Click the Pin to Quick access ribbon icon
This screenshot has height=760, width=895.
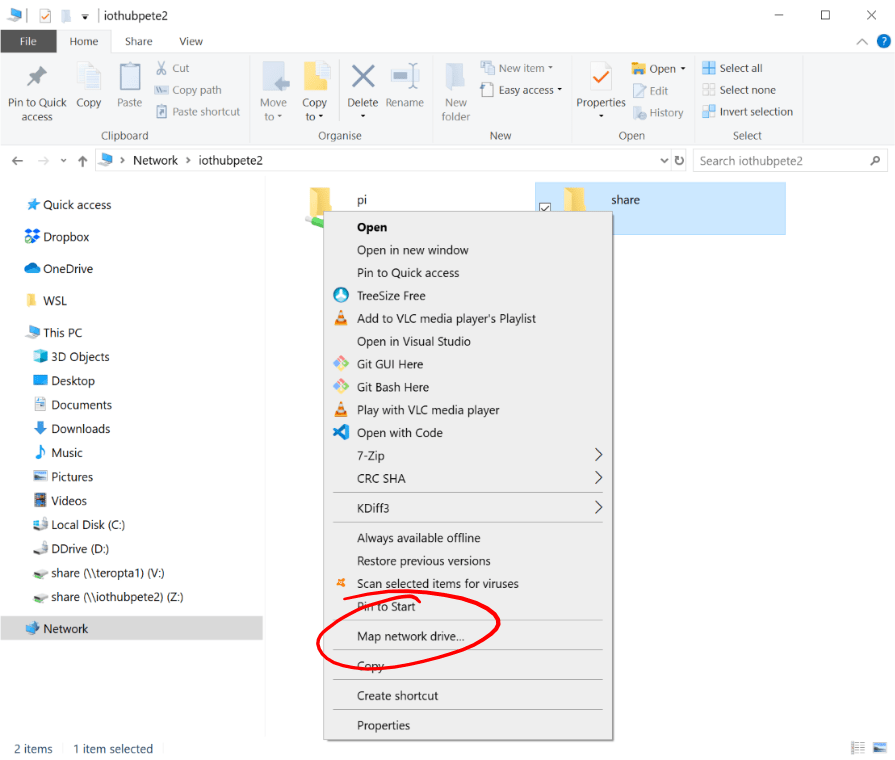37,77
